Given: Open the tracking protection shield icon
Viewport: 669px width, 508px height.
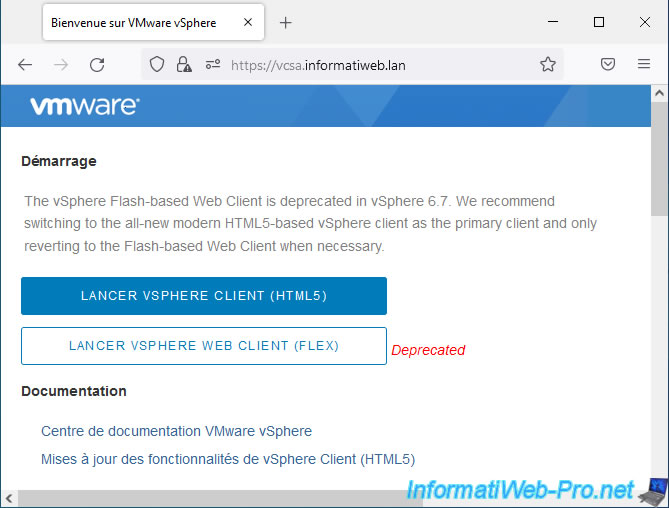Looking at the screenshot, I should [x=157, y=64].
